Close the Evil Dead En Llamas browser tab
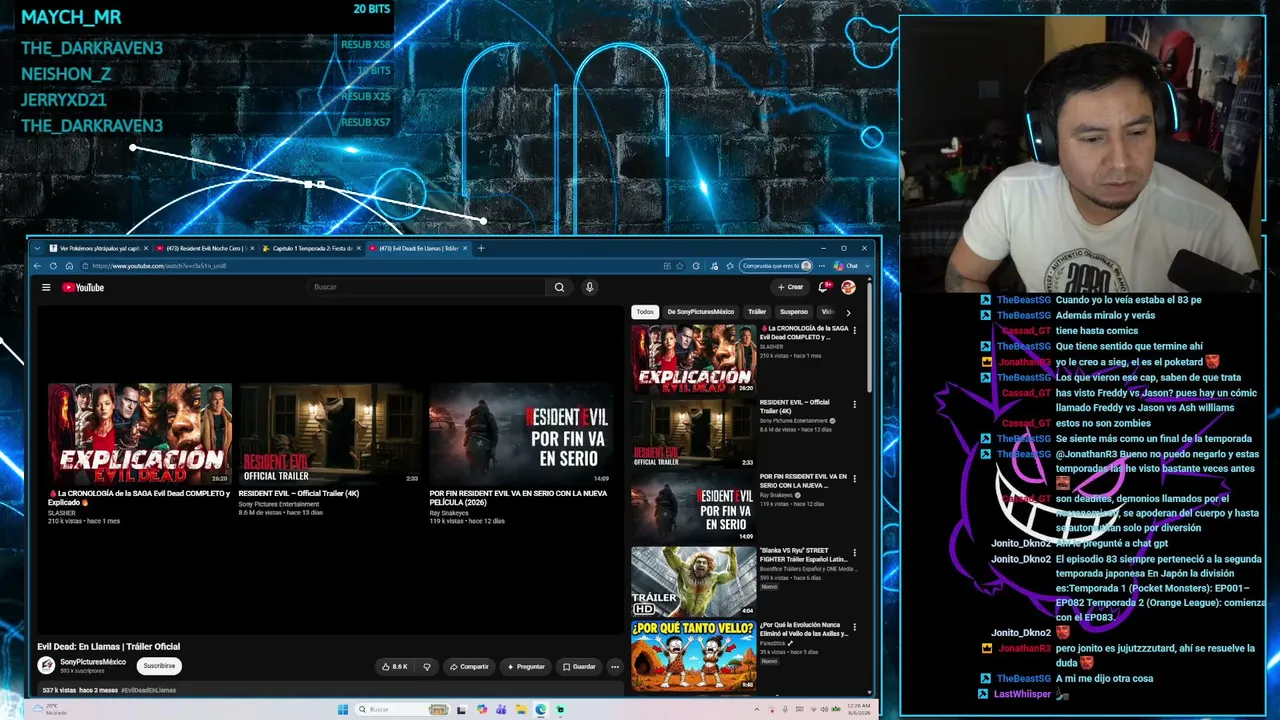This screenshot has width=1280, height=720. 467,248
